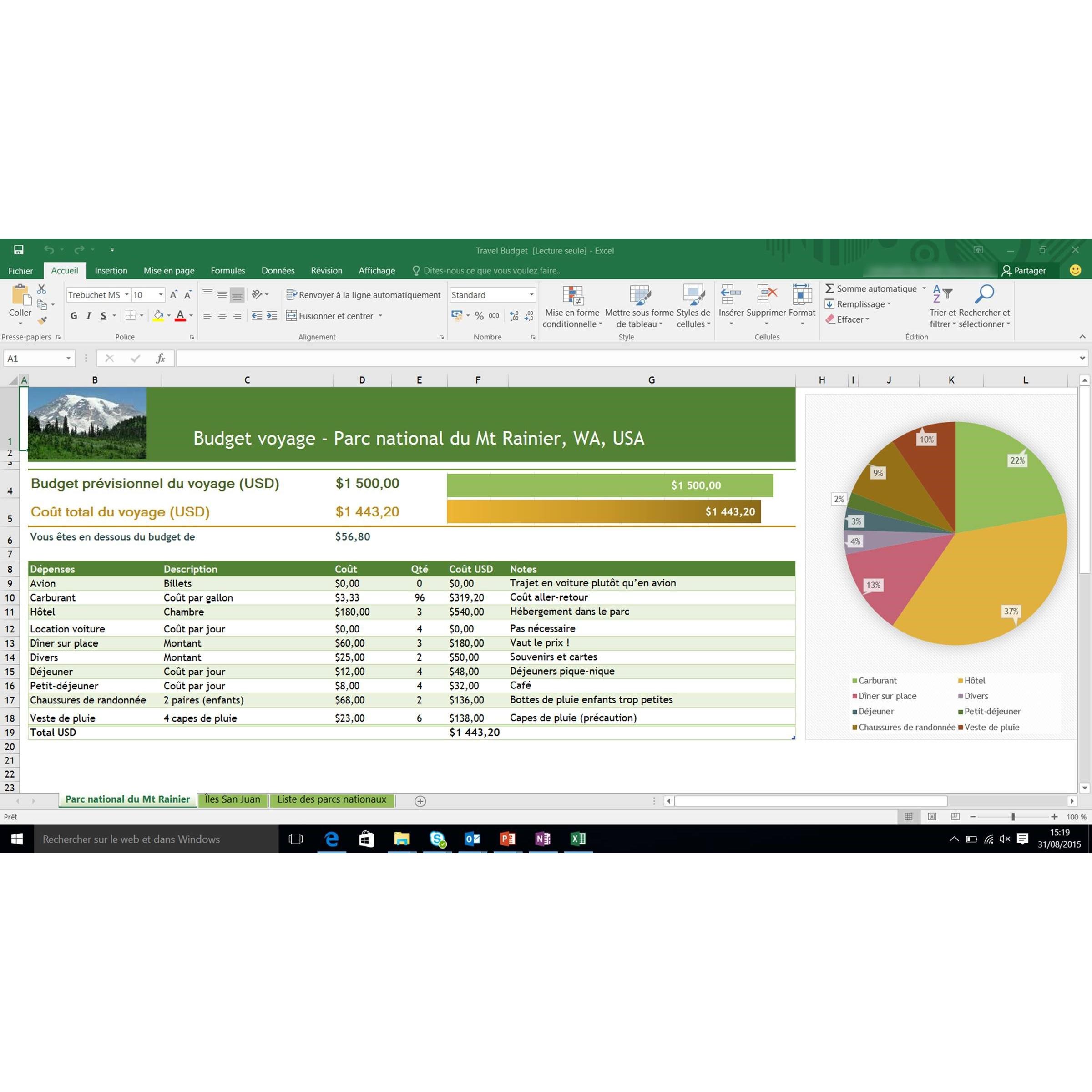Image resolution: width=1092 pixels, height=1092 pixels.
Task: Open Microsoft Edge from the taskbar
Action: [x=332, y=839]
